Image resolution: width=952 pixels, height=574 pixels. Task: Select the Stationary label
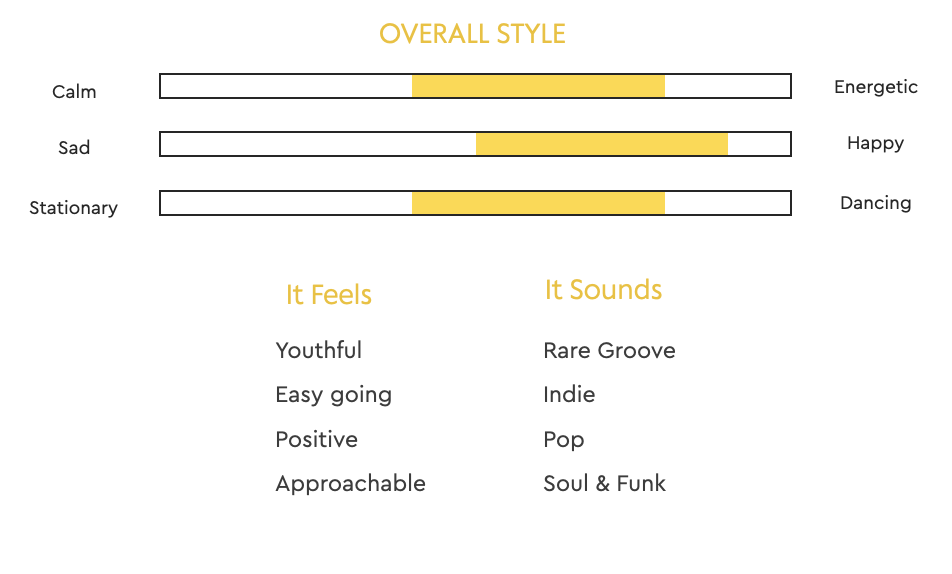tap(73, 208)
